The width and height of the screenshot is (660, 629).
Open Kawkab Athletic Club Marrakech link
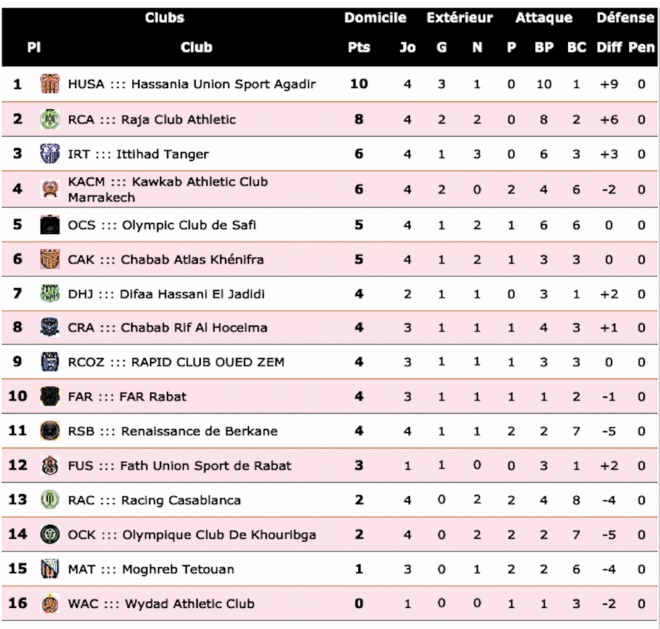(167, 189)
